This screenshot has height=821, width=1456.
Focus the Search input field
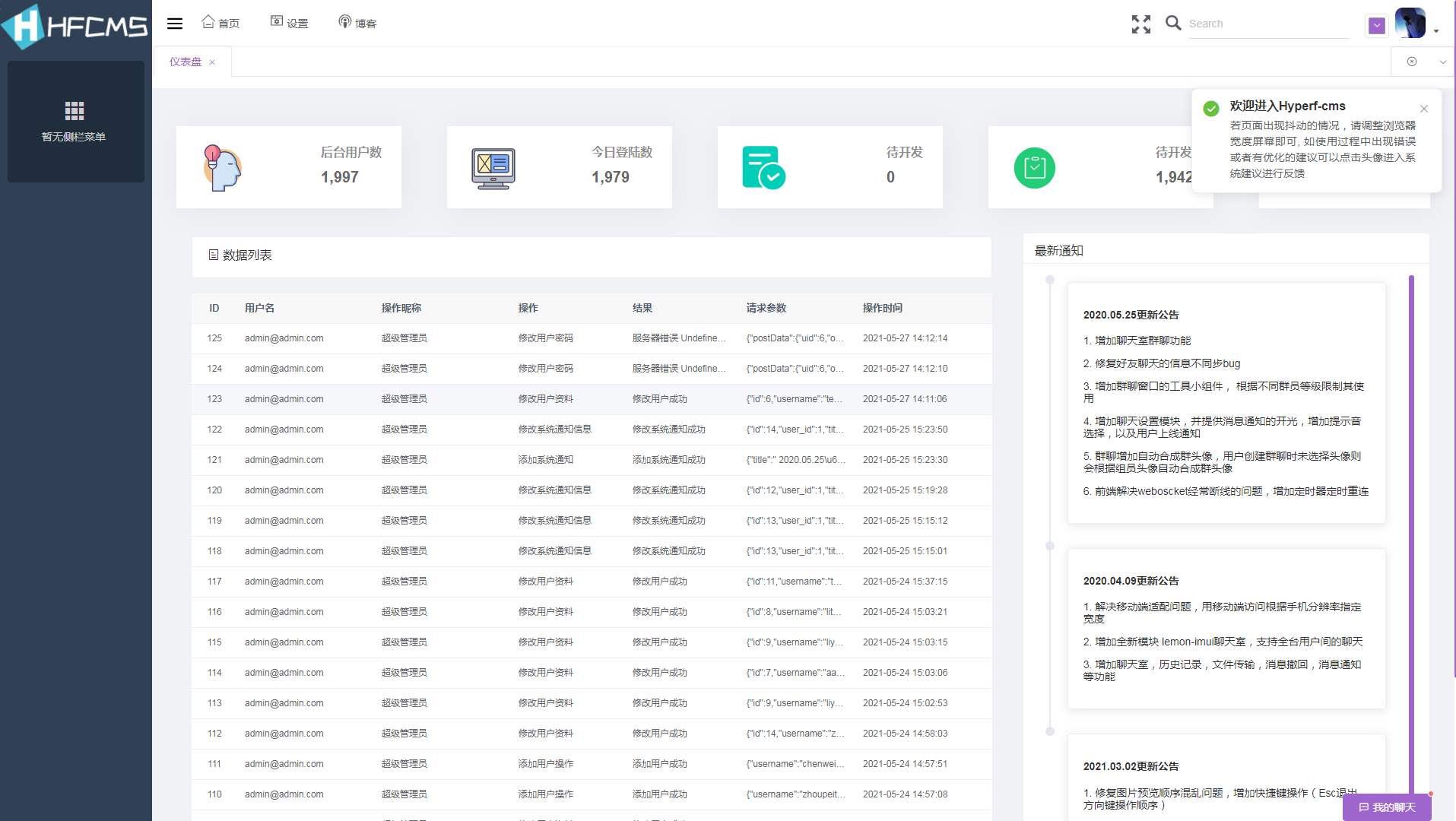(1268, 24)
